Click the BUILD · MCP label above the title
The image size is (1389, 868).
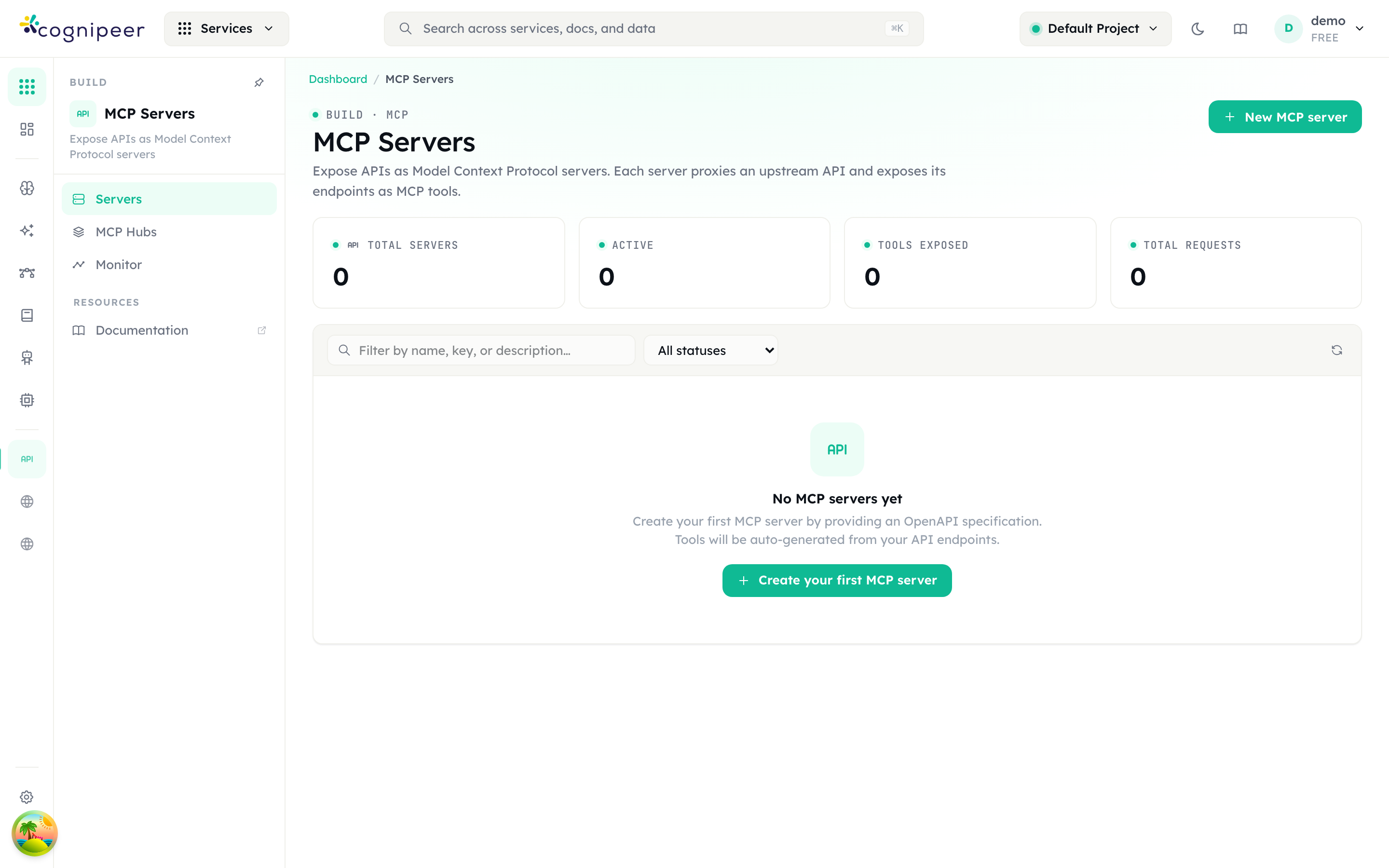click(x=367, y=115)
